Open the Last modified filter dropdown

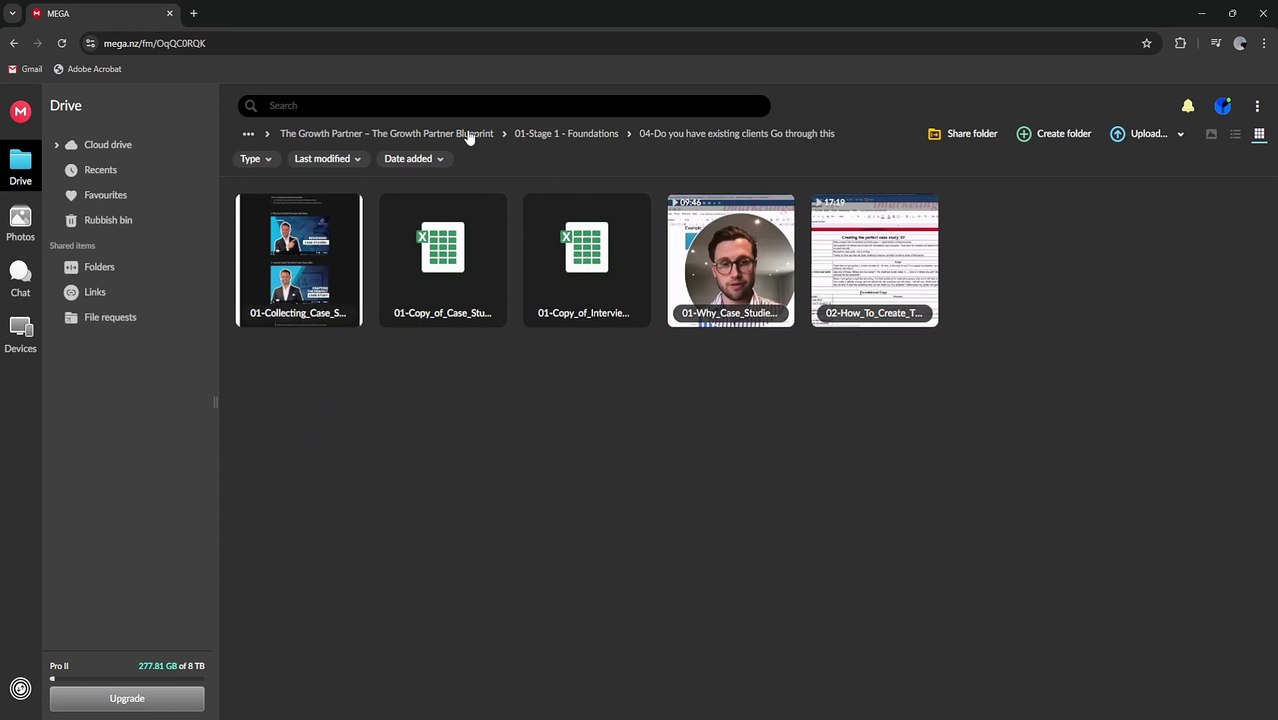tap(327, 159)
